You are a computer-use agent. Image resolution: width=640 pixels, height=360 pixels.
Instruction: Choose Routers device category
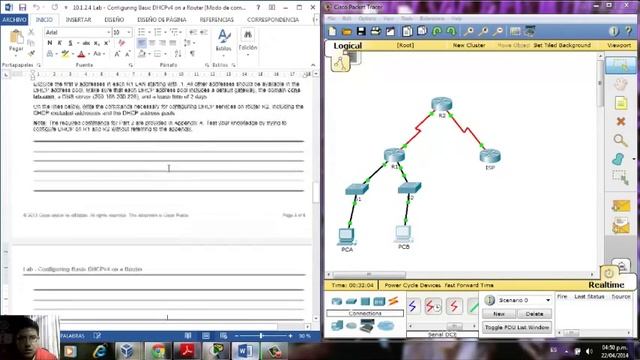337,302
